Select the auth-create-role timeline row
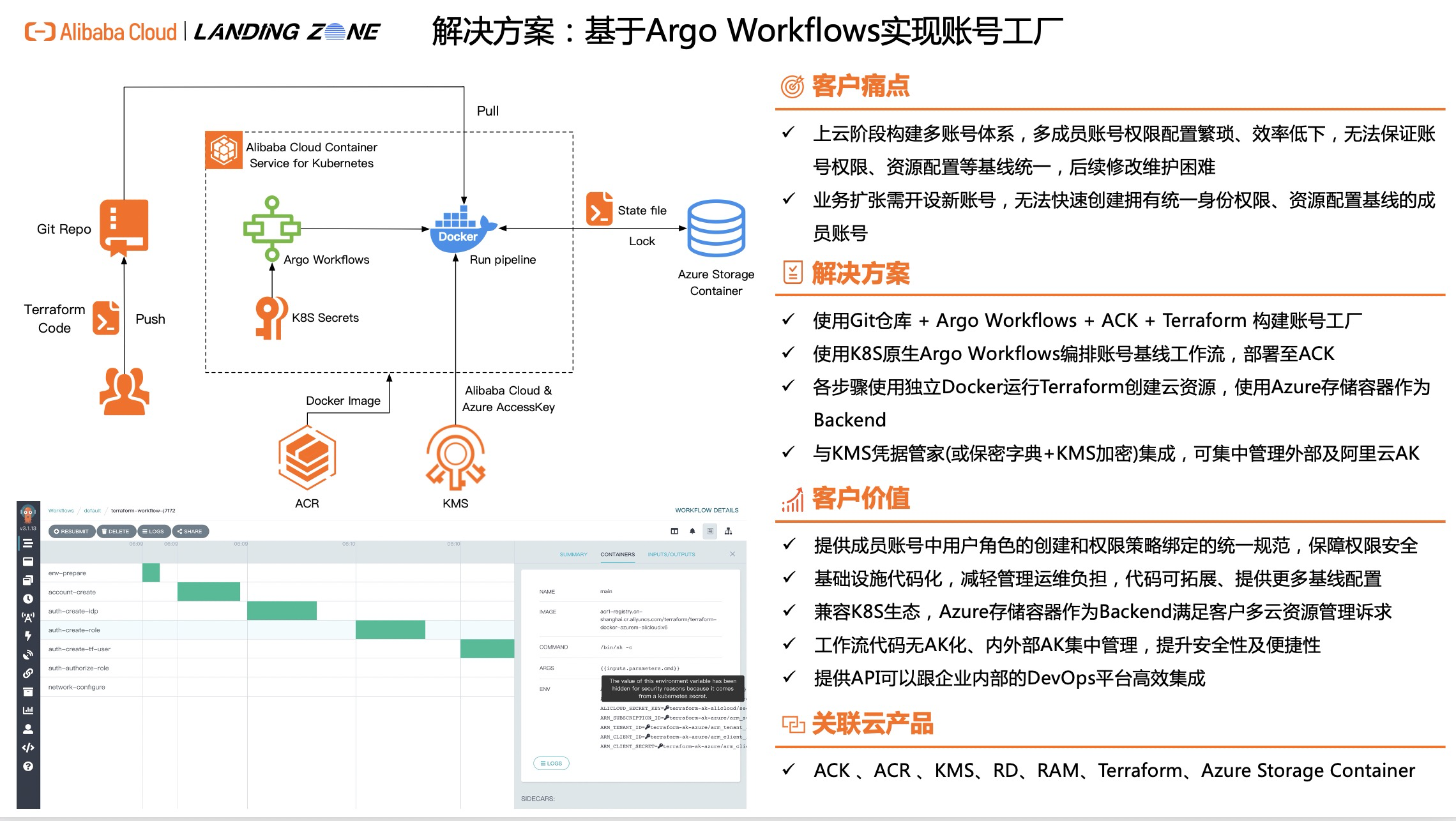 point(277,629)
